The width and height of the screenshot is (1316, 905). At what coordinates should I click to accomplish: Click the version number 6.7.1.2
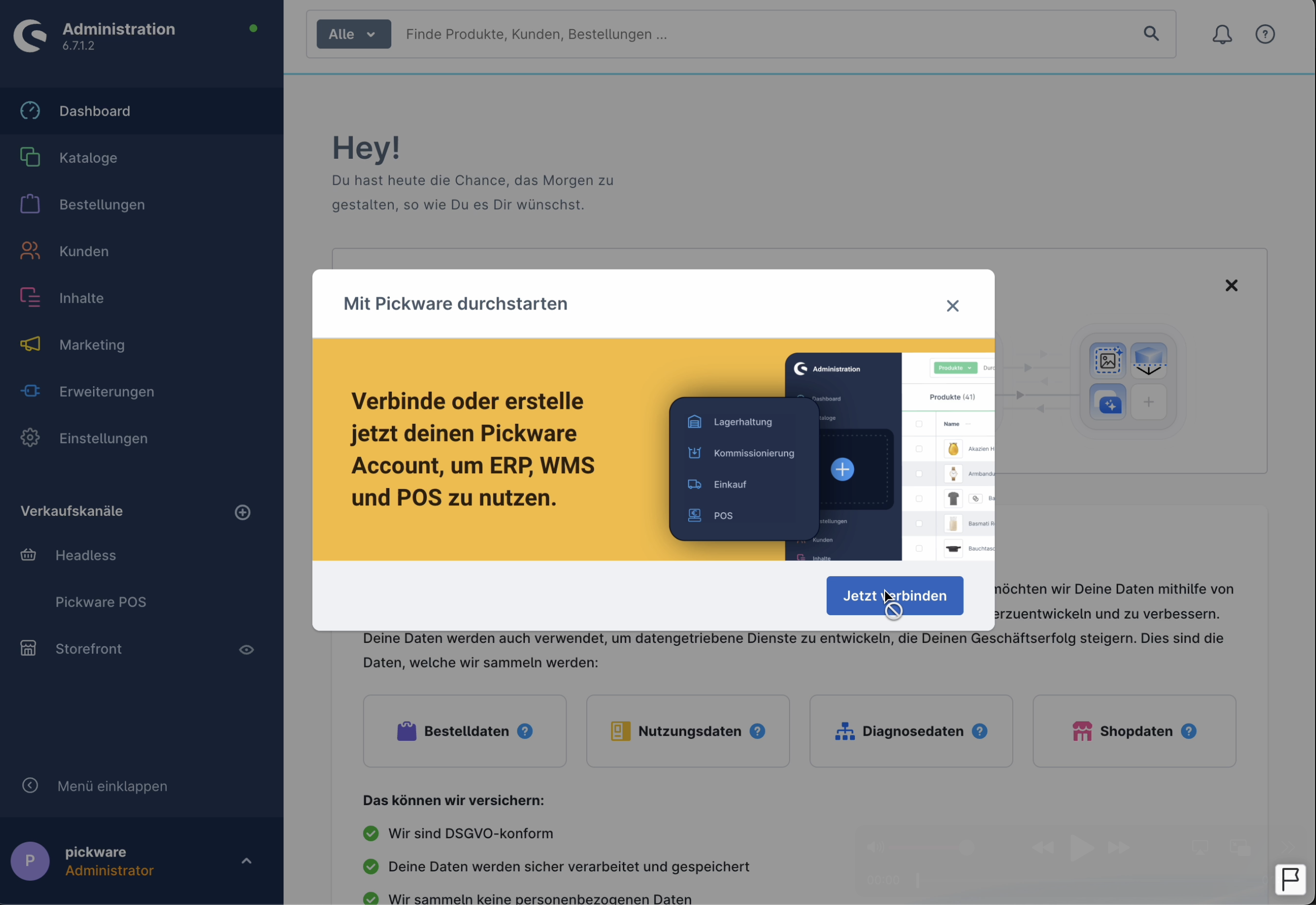[78, 46]
